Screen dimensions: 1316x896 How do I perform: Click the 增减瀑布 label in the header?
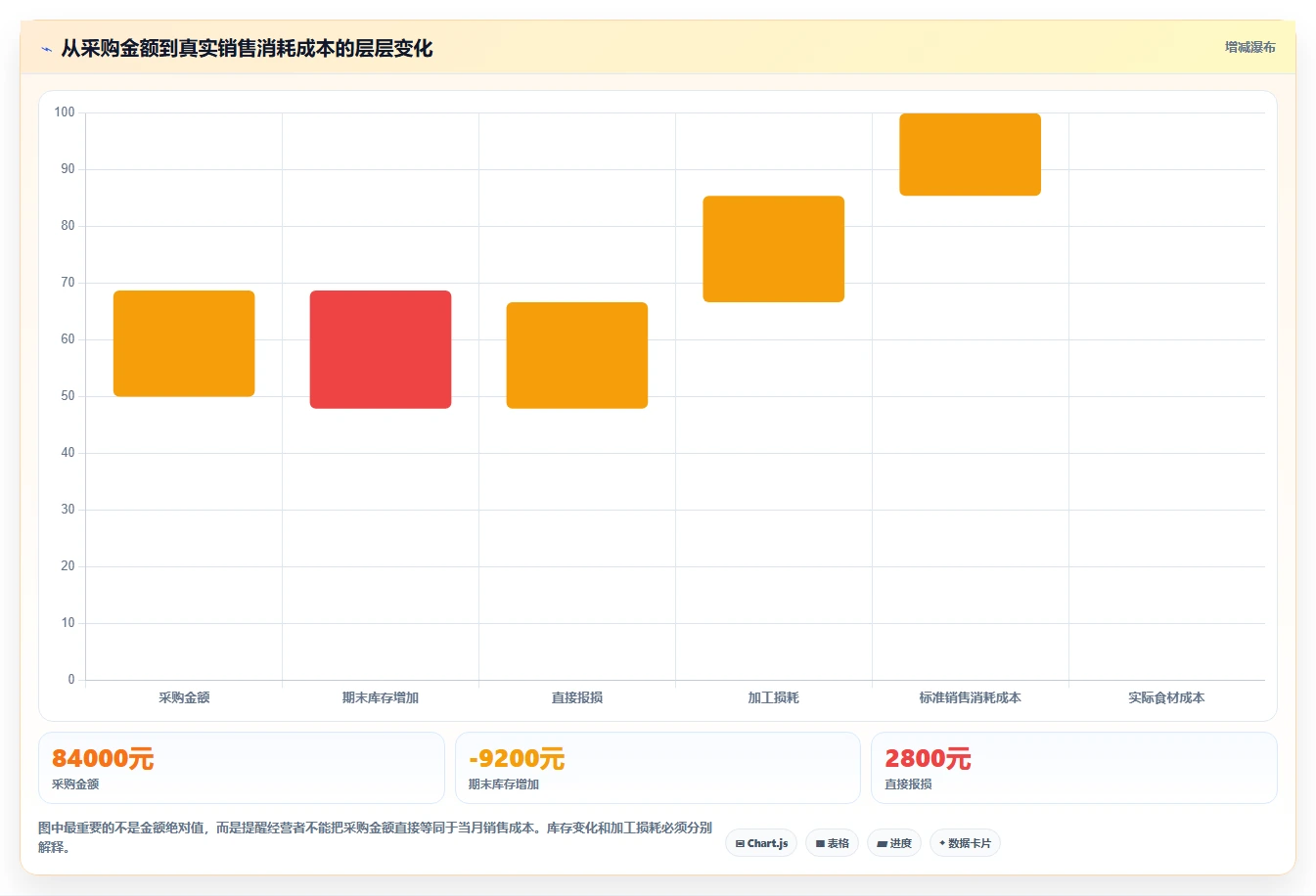click(1249, 47)
